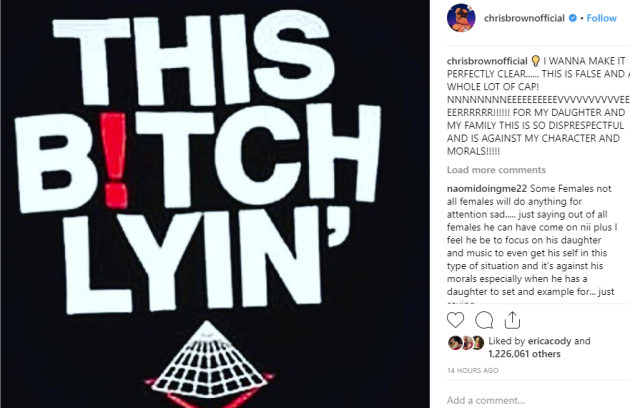Open chrisbrownofficial username in the caption
This screenshot has height=408, width=630.
[x=487, y=61]
